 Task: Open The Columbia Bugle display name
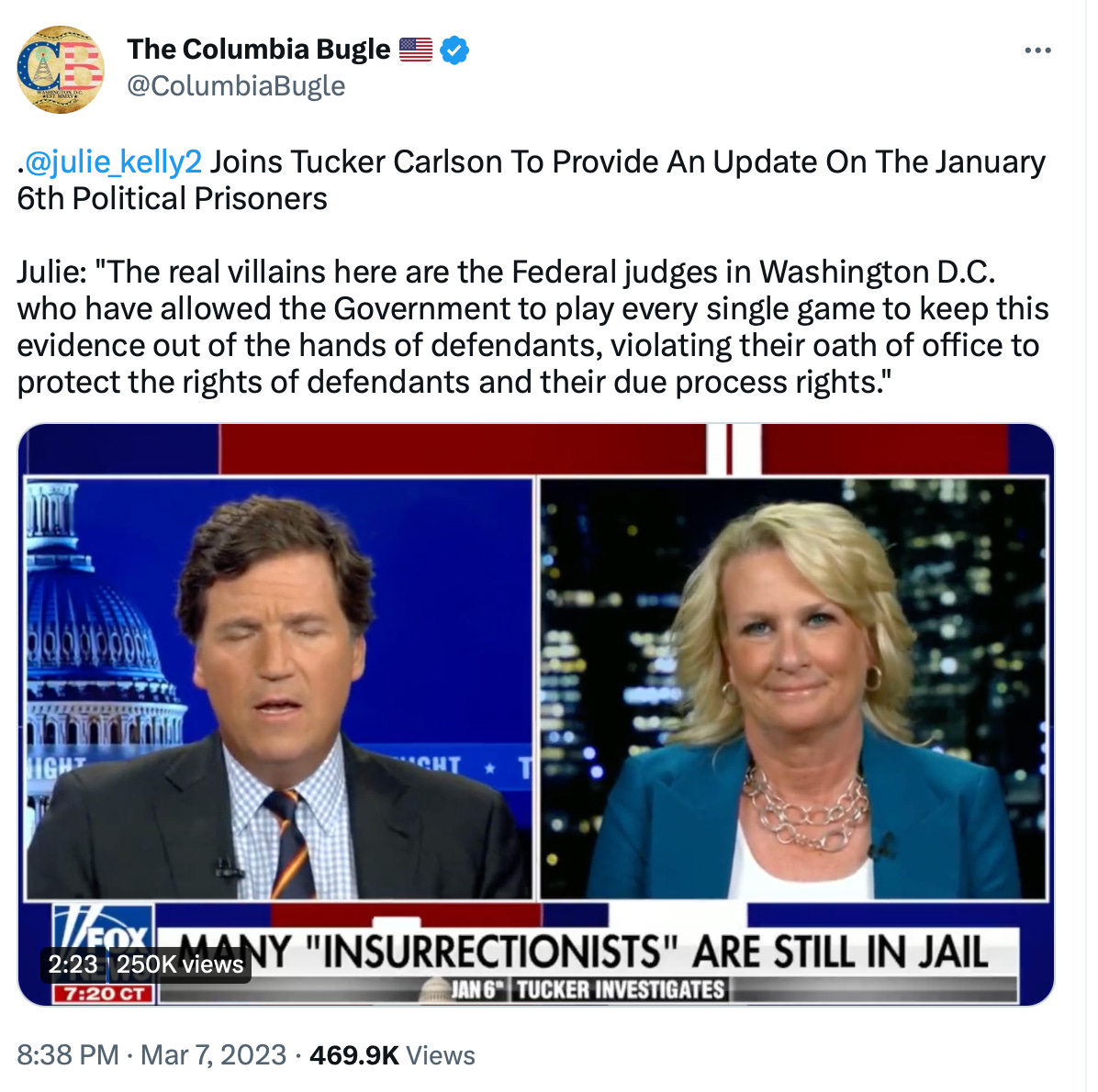(258, 49)
